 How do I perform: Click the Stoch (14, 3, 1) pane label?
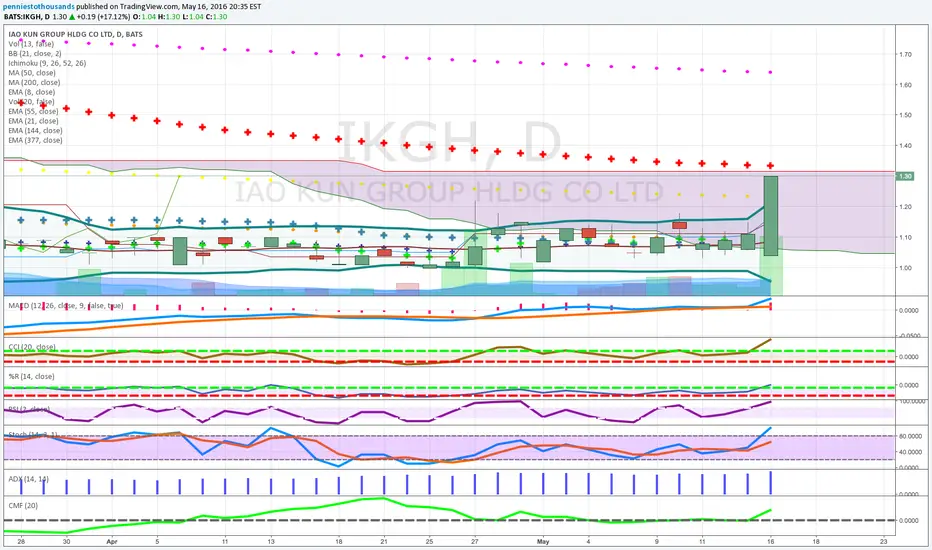point(33,435)
